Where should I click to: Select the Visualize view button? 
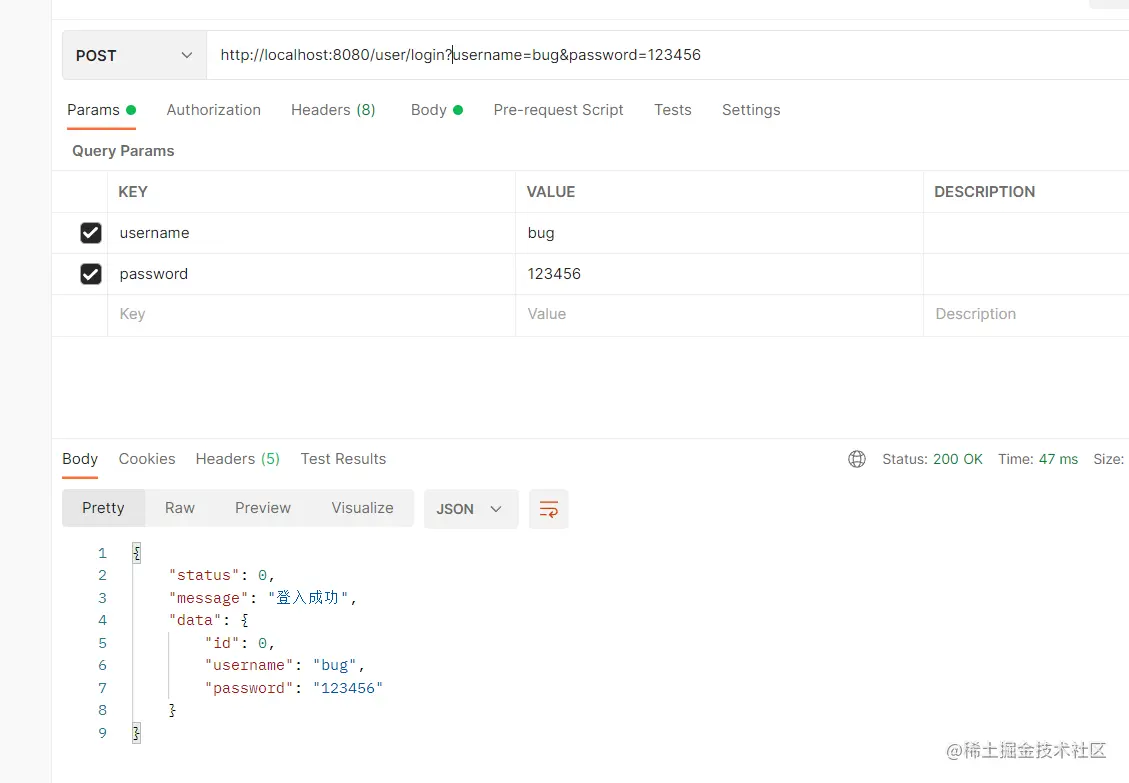[x=362, y=508]
